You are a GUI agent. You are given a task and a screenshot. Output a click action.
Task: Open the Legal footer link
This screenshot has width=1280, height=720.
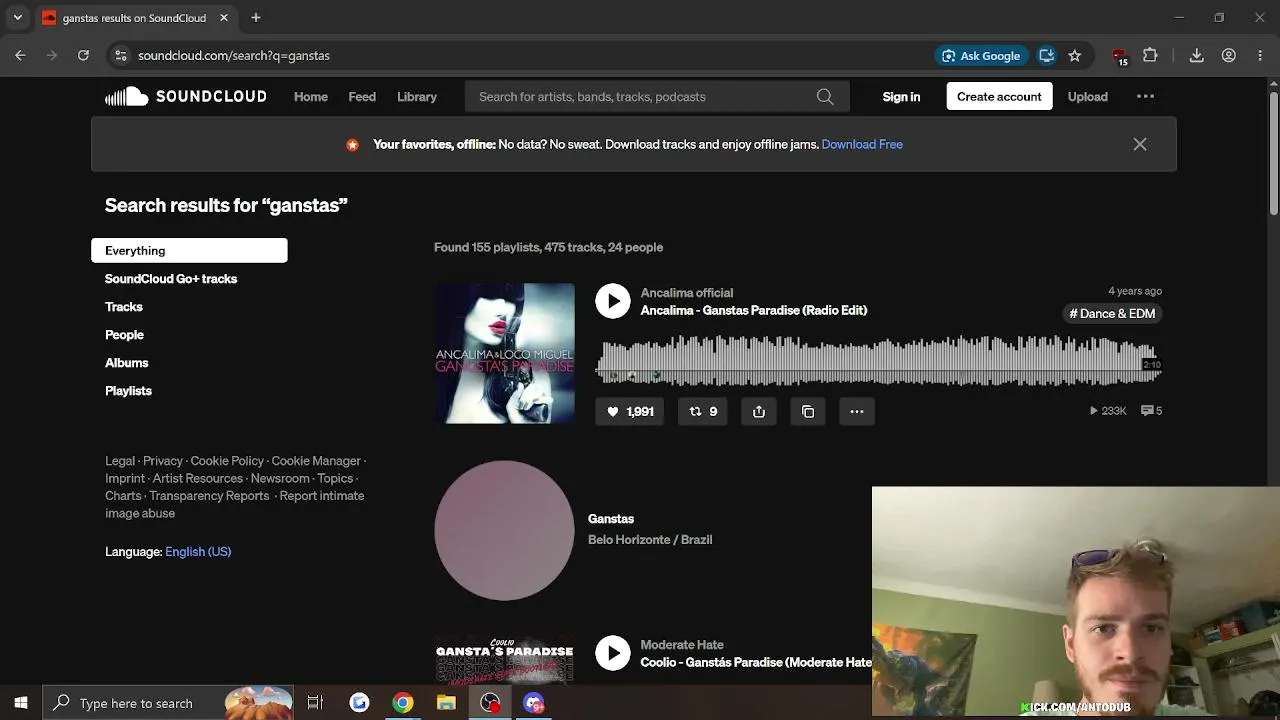coord(120,461)
